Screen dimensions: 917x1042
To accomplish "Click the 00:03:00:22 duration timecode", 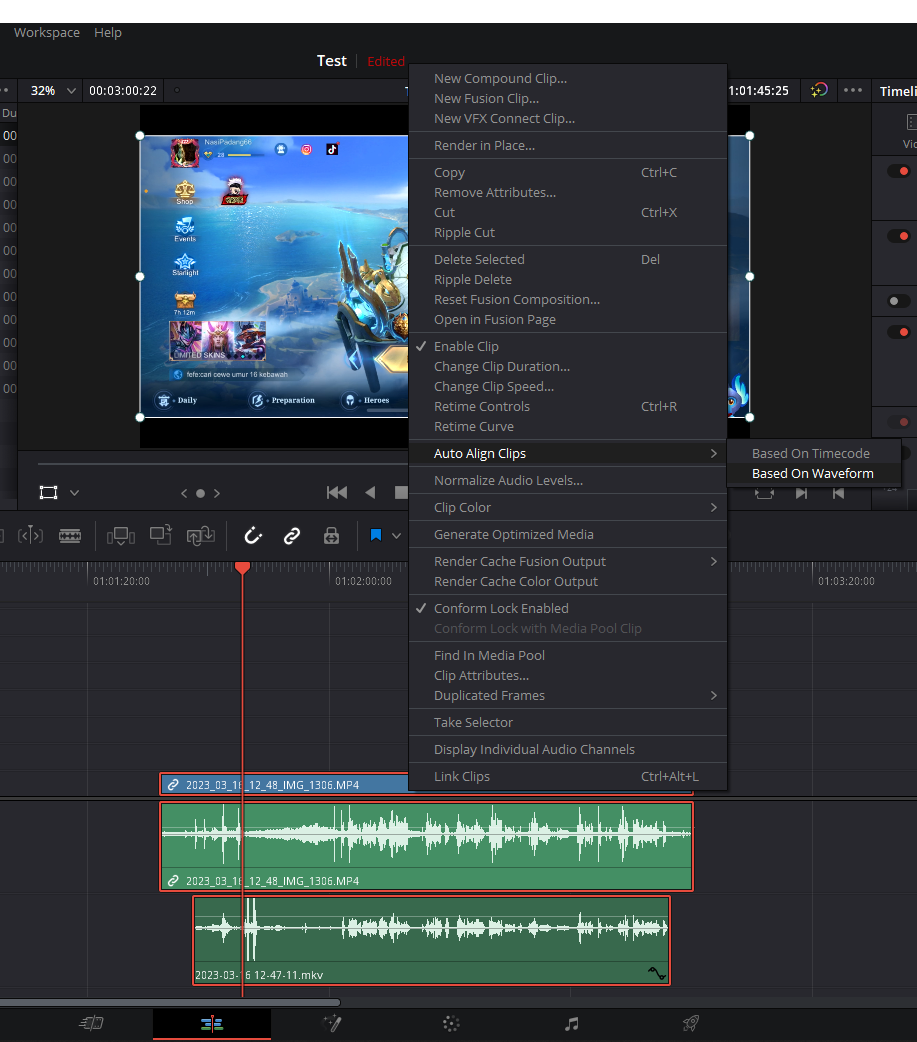I will (123, 90).
